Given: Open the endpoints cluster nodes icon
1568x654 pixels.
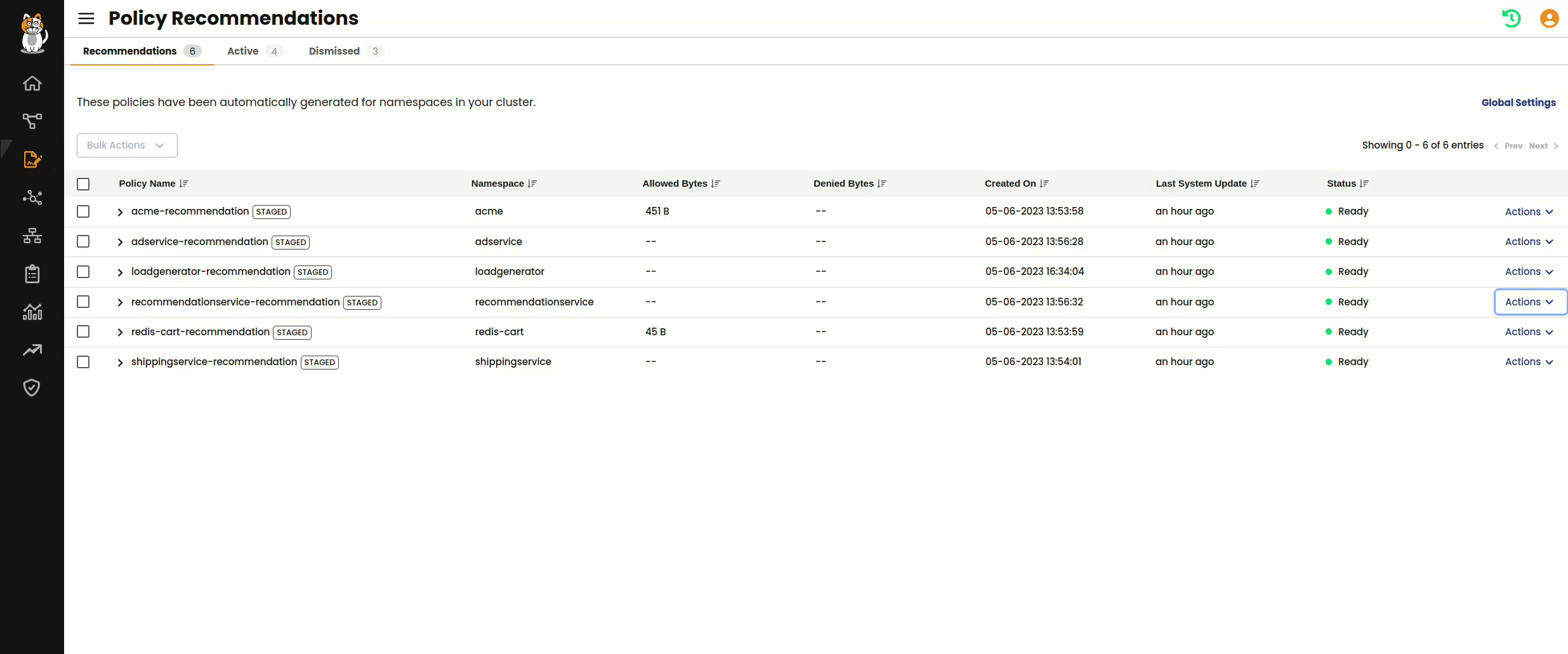Looking at the screenshot, I should click(32, 197).
